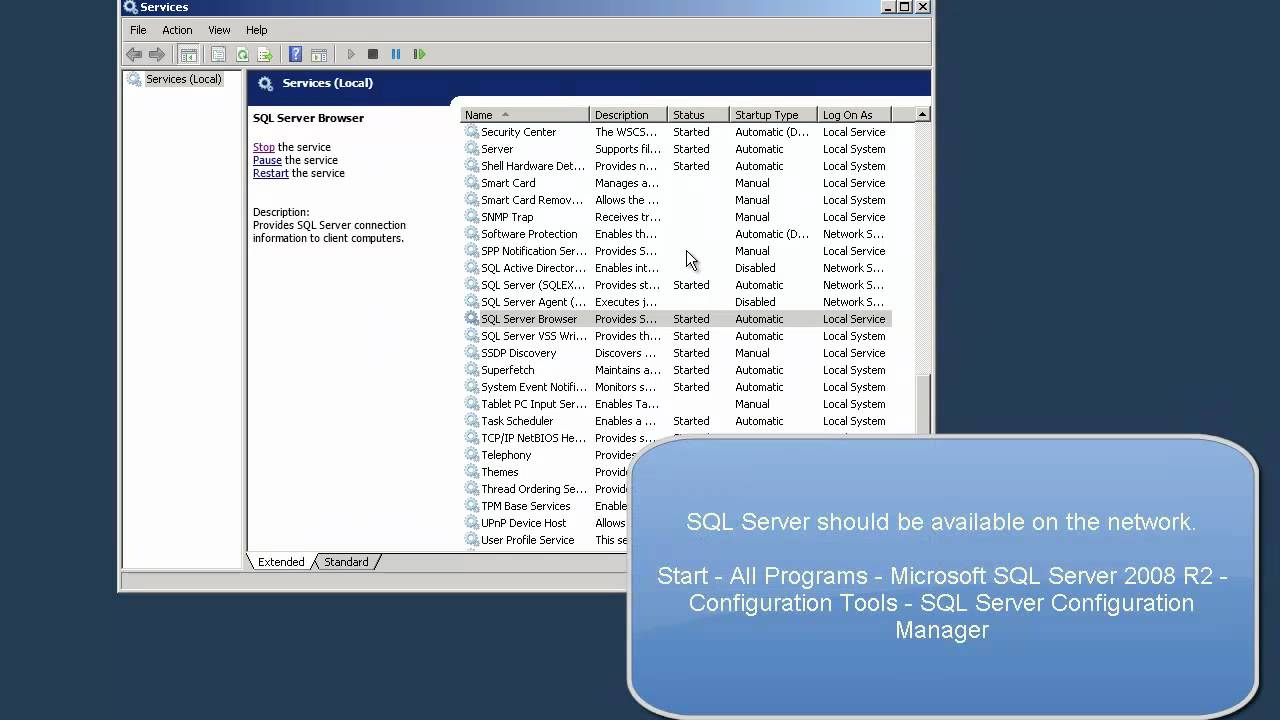Select TCP/IP NetBIOS Helper service name

point(533,438)
